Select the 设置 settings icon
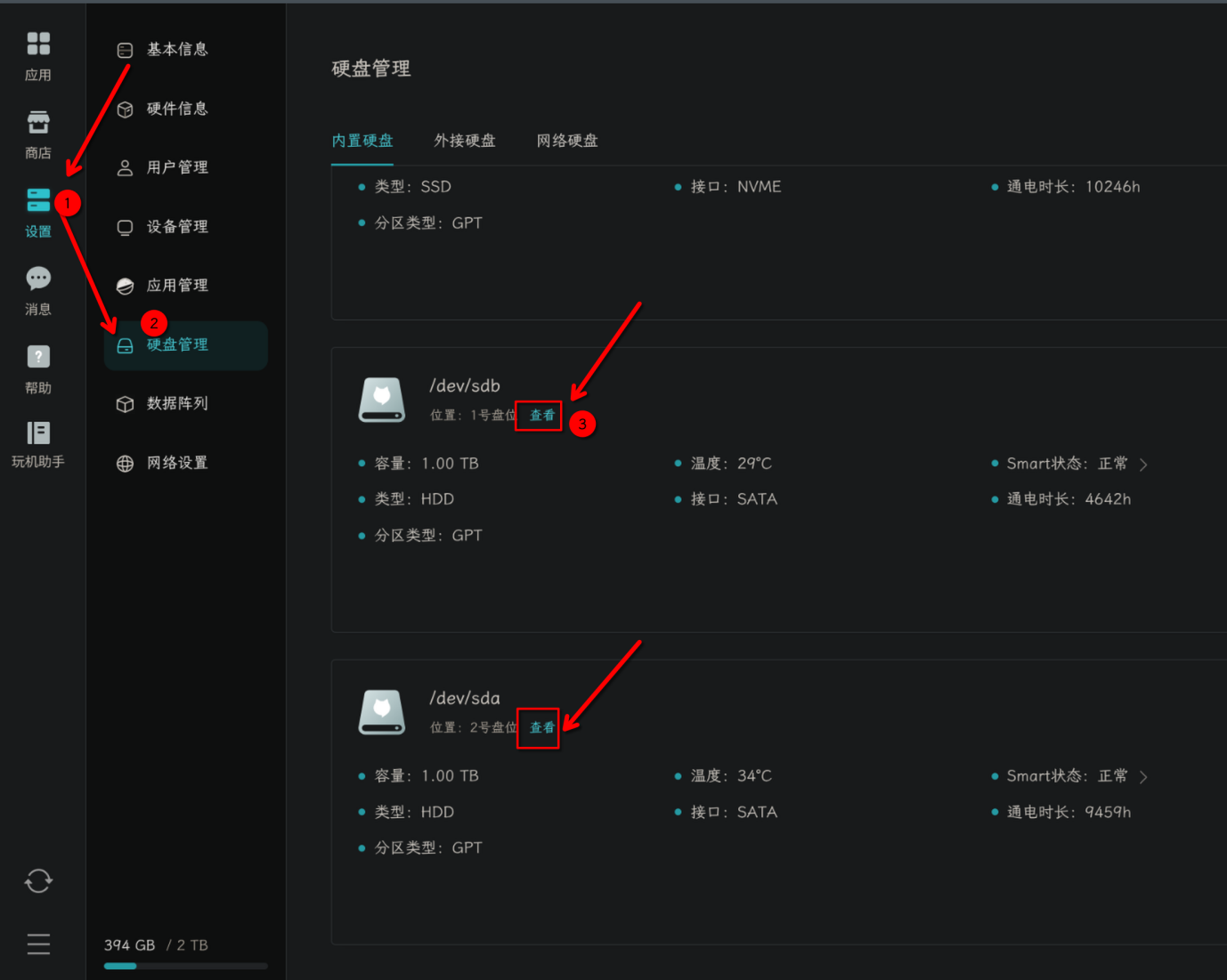The image size is (1227, 980). [38, 200]
